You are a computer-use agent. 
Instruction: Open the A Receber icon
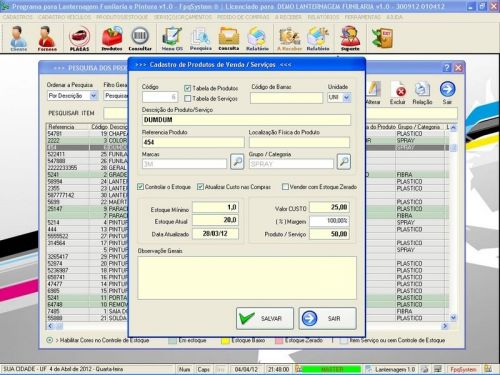click(x=289, y=38)
